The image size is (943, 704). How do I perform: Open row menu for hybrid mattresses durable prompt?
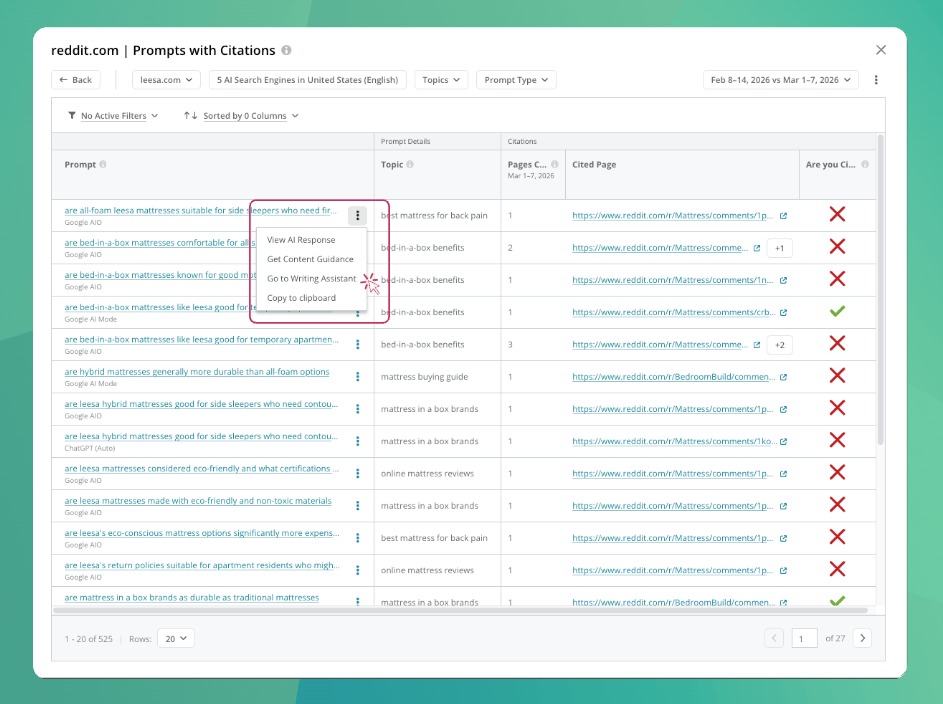(357, 377)
